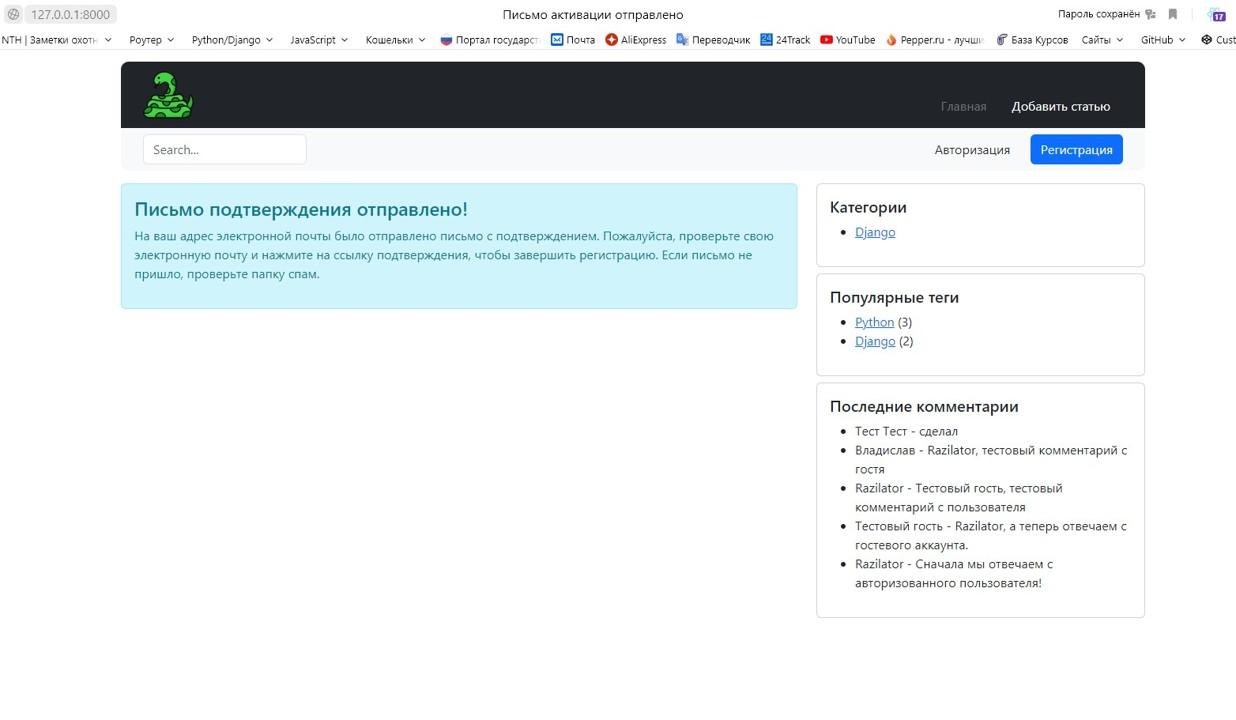Click the bookmark page icon
This screenshot has height=720, width=1236.
pos(1173,14)
